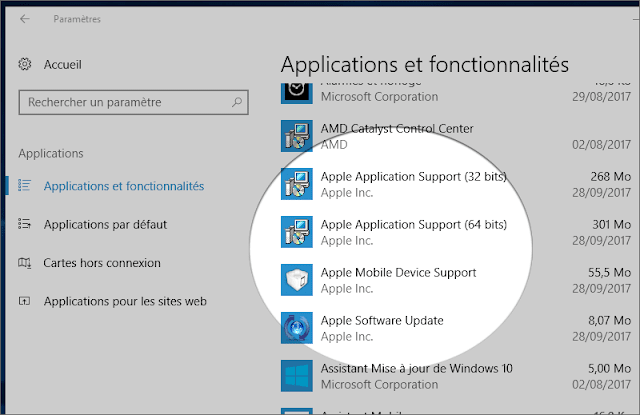The image size is (640, 415).
Task: Click the Applications et fonctionnalités page heading
Action: click(424, 64)
